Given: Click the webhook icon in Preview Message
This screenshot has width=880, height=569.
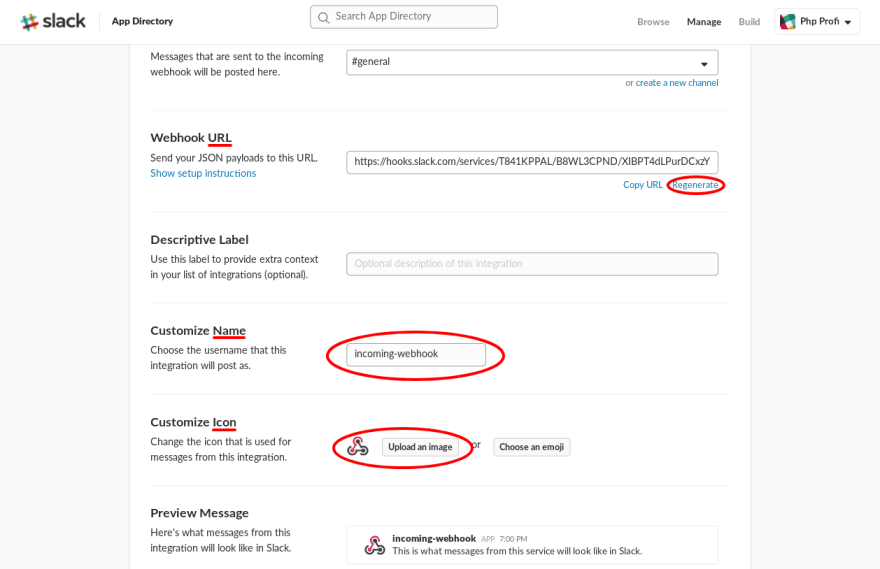Looking at the screenshot, I should [374, 545].
